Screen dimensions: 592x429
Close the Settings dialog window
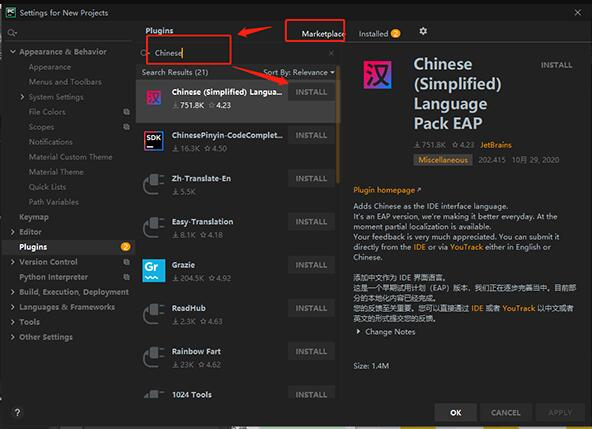point(578,12)
